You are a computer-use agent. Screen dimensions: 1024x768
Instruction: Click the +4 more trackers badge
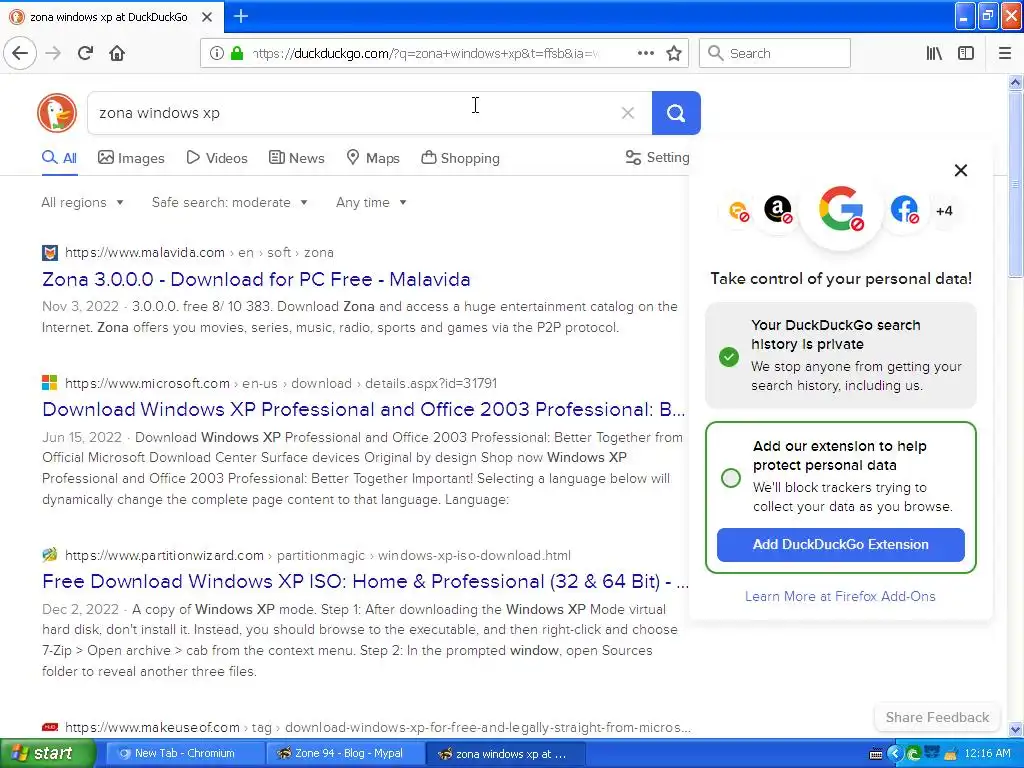coord(944,211)
